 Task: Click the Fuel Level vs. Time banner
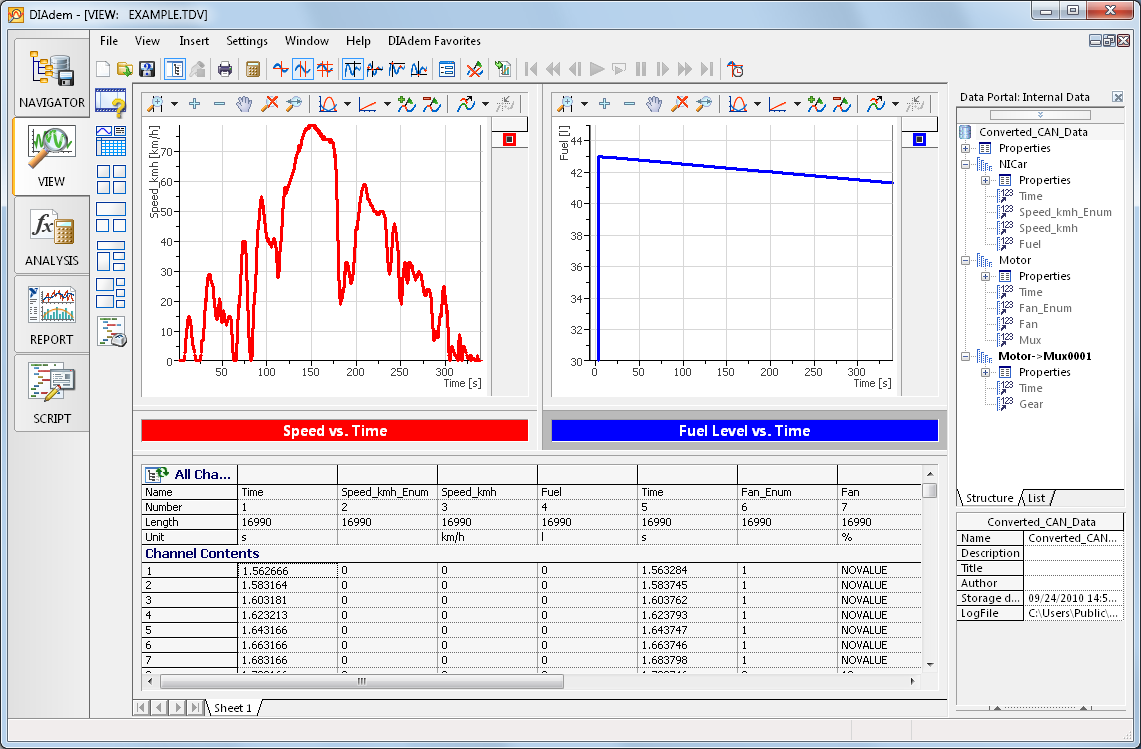(x=743, y=430)
